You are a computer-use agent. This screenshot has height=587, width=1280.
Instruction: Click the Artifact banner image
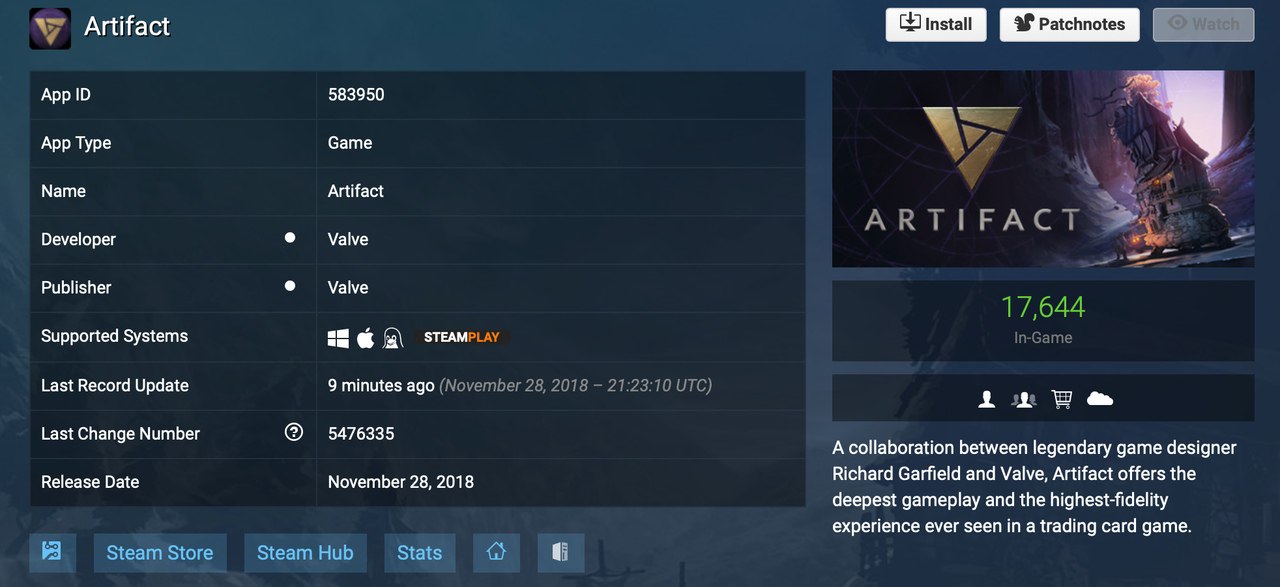tap(1043, 168)
